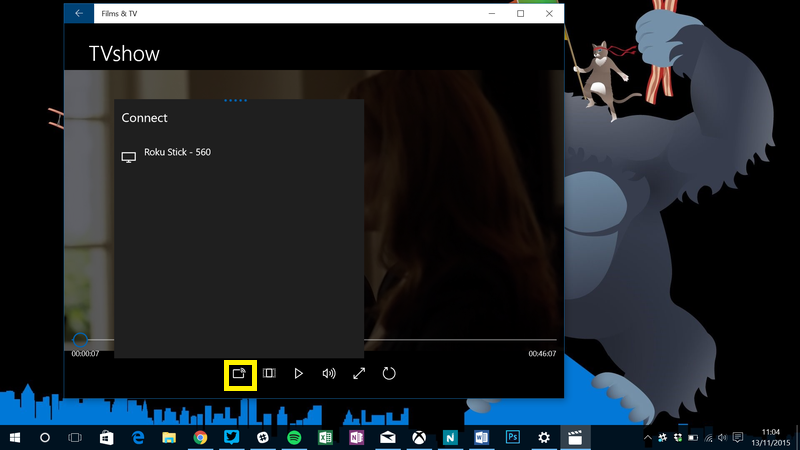The height and width of the screenshot is (450, 800).
Task: Switch the video to full screen
Action: [x=359, y=373]
